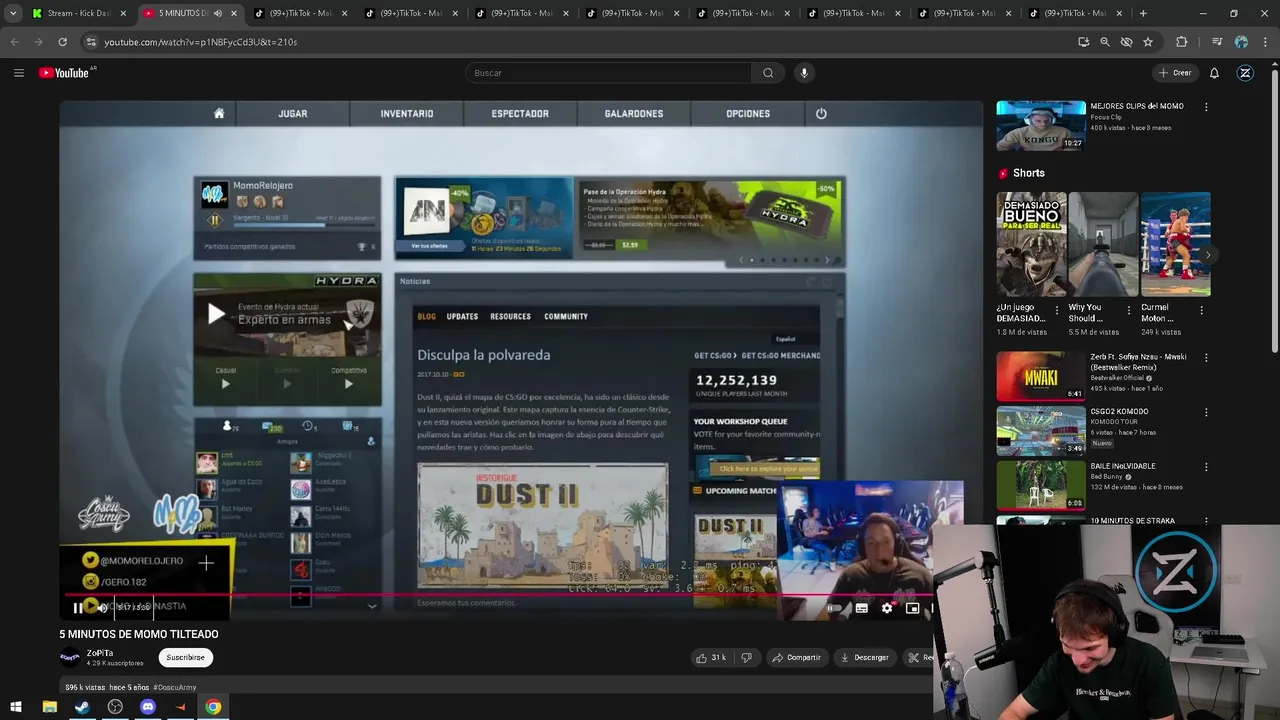
Task: Open the ZoPiTa channel avatar
Action: pos(70,657)
